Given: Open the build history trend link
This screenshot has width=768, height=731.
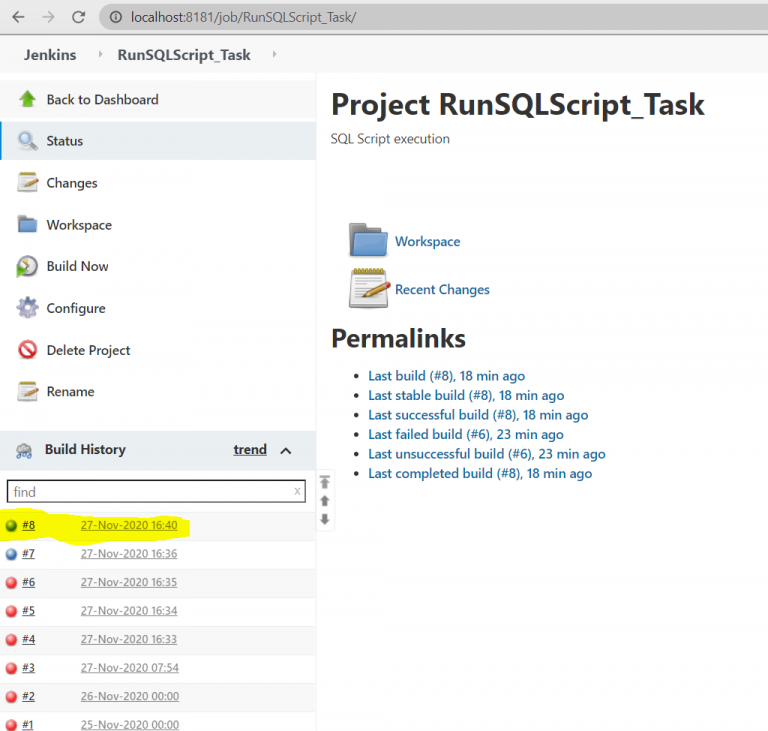Looking at the screenshot, I should pyautogui.click(x=250, y=450).
